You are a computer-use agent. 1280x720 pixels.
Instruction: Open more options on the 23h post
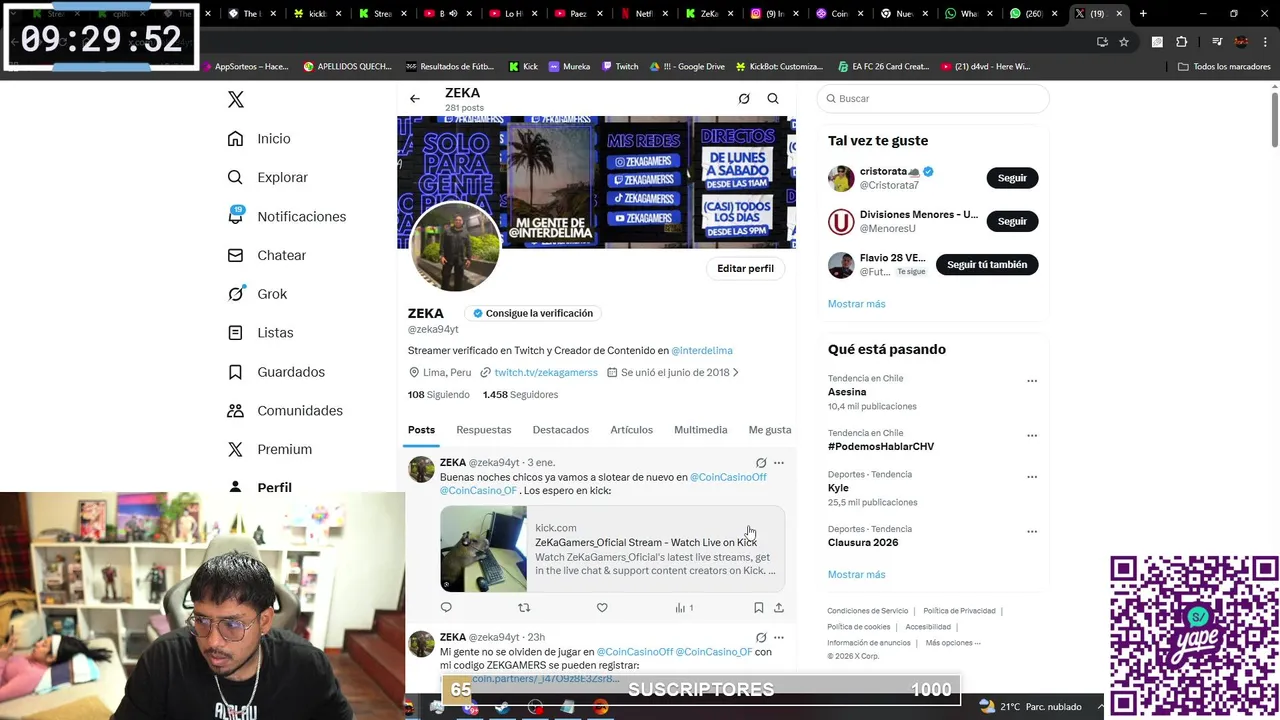click(x=779, y=637)
